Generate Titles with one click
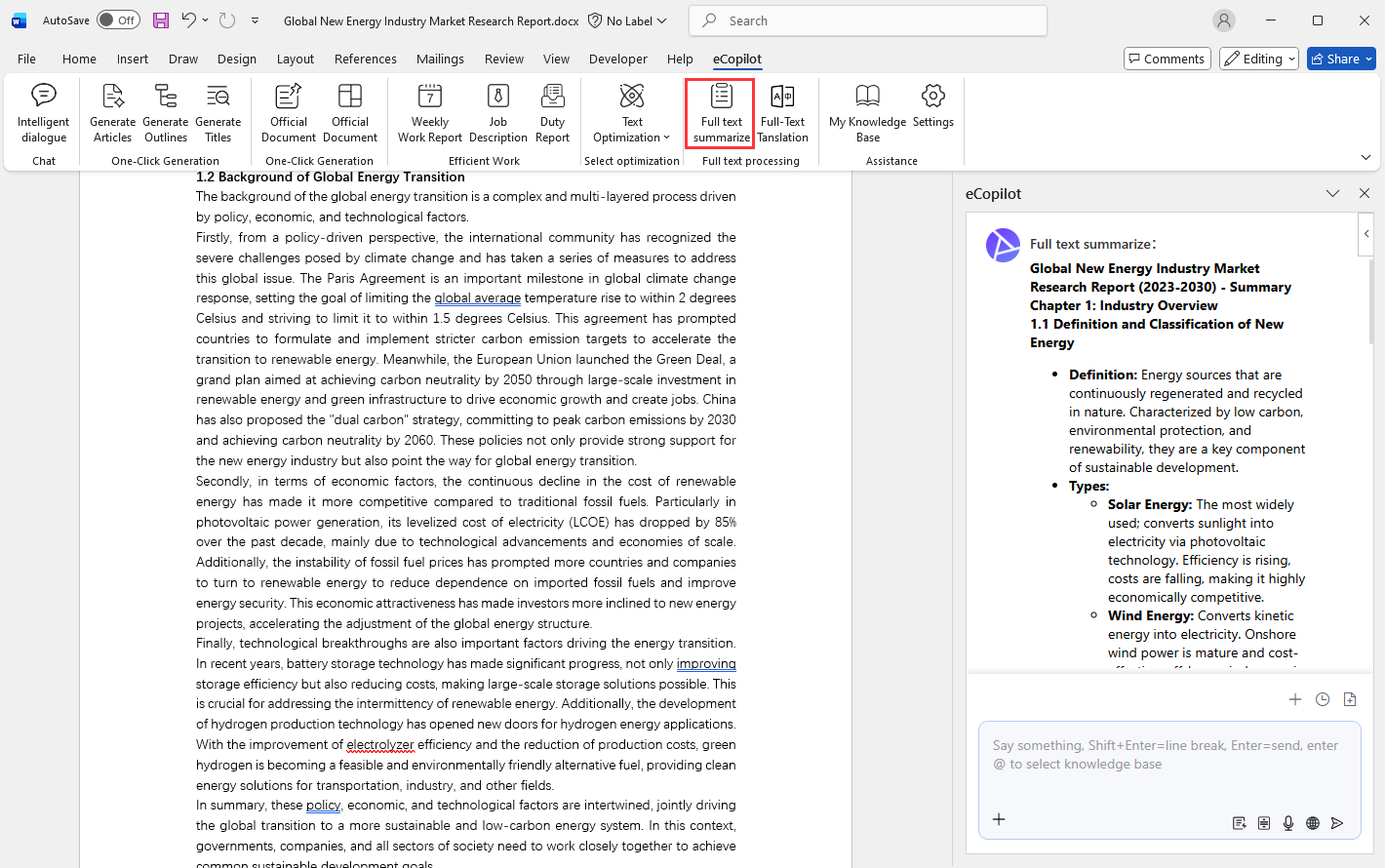This screenshot has width=1385, height=868. [x=218, y=111]
